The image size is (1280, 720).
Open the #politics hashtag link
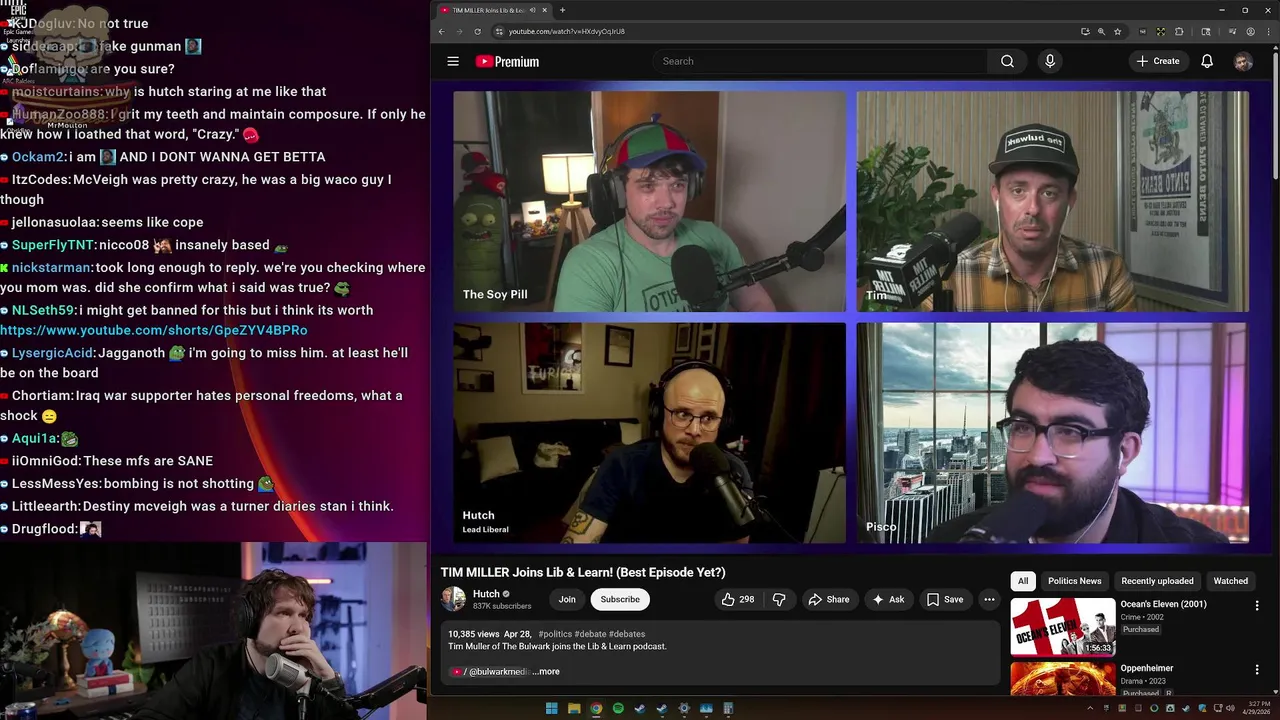554,634
